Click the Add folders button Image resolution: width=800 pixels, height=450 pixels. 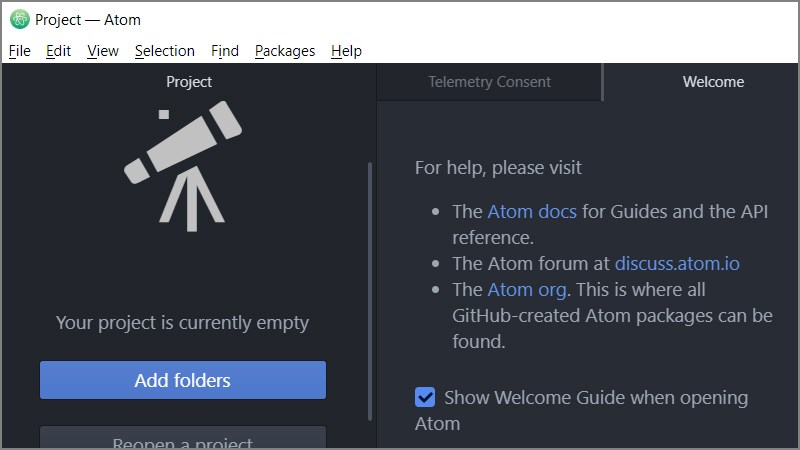coord(183,380)
